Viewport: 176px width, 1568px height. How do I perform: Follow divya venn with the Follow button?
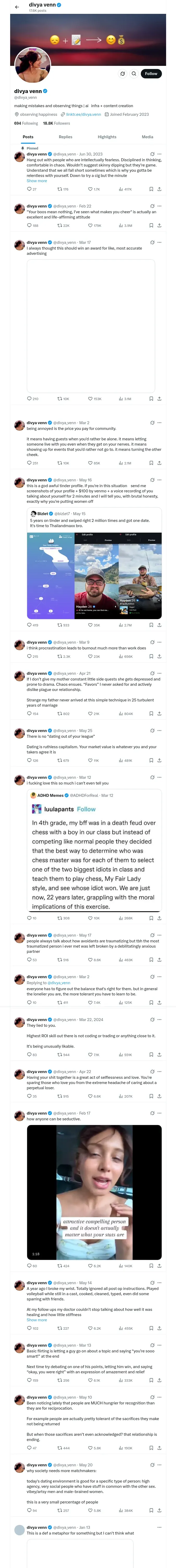point(151,74)
